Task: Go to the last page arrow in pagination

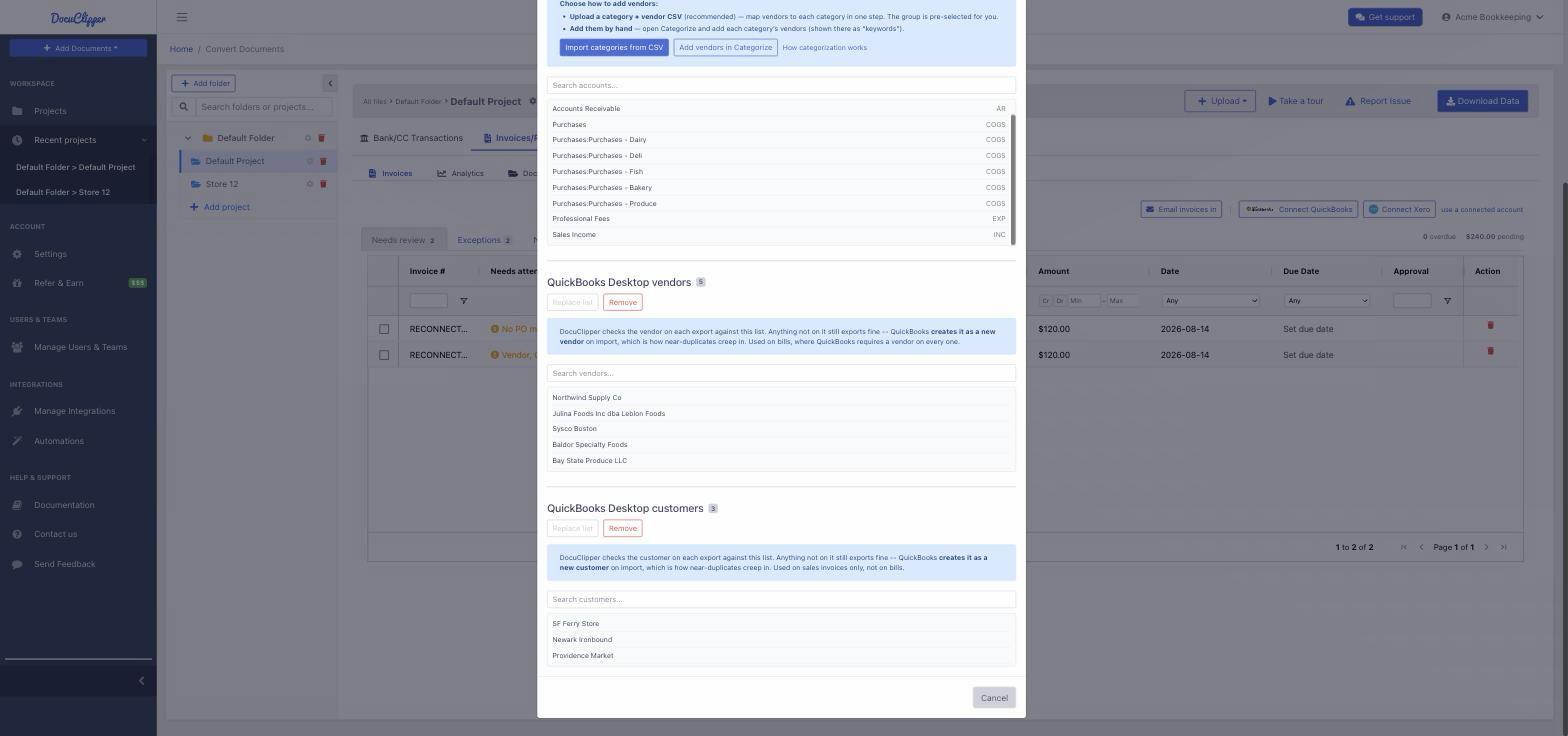Action: pyautogui.click(x=1503, y=547)
